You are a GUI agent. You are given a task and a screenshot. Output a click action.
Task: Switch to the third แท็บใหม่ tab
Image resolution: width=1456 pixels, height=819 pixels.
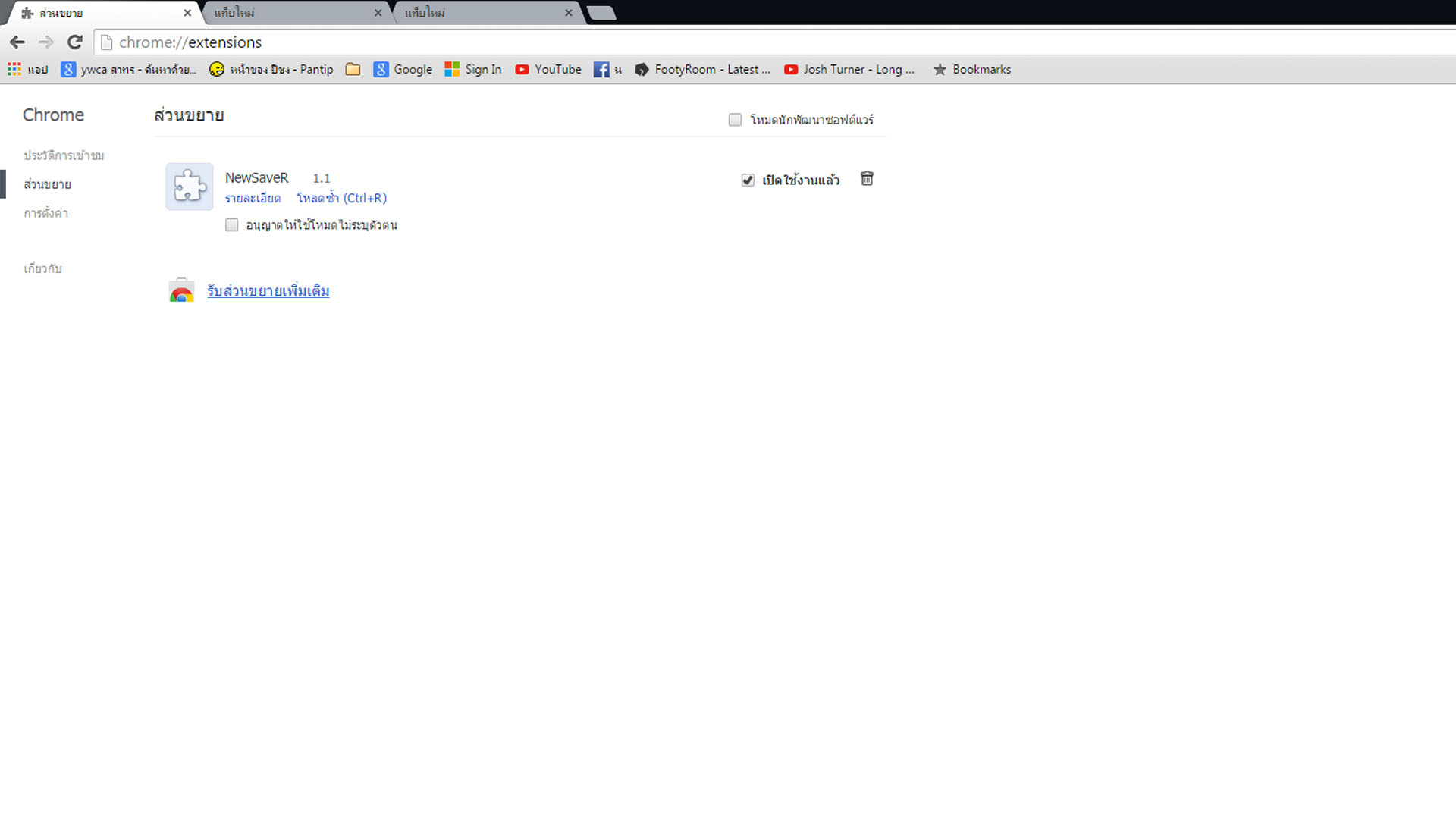point(486,13)
